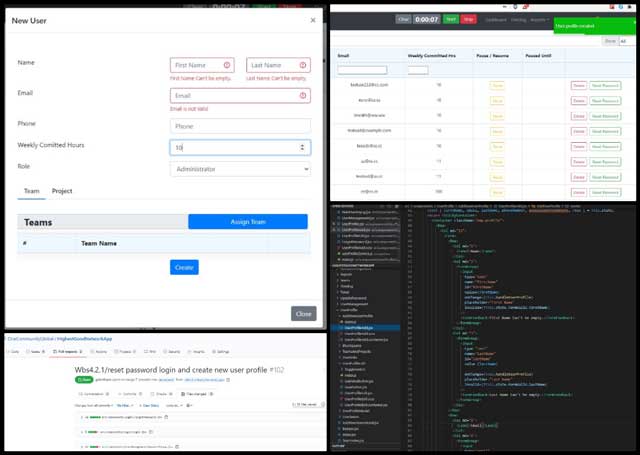The height and width of the screenshot is (455, 640).
Task: Increment Weekly Committed Hours with stepper arrows
Action: click(x=304, y=144)
